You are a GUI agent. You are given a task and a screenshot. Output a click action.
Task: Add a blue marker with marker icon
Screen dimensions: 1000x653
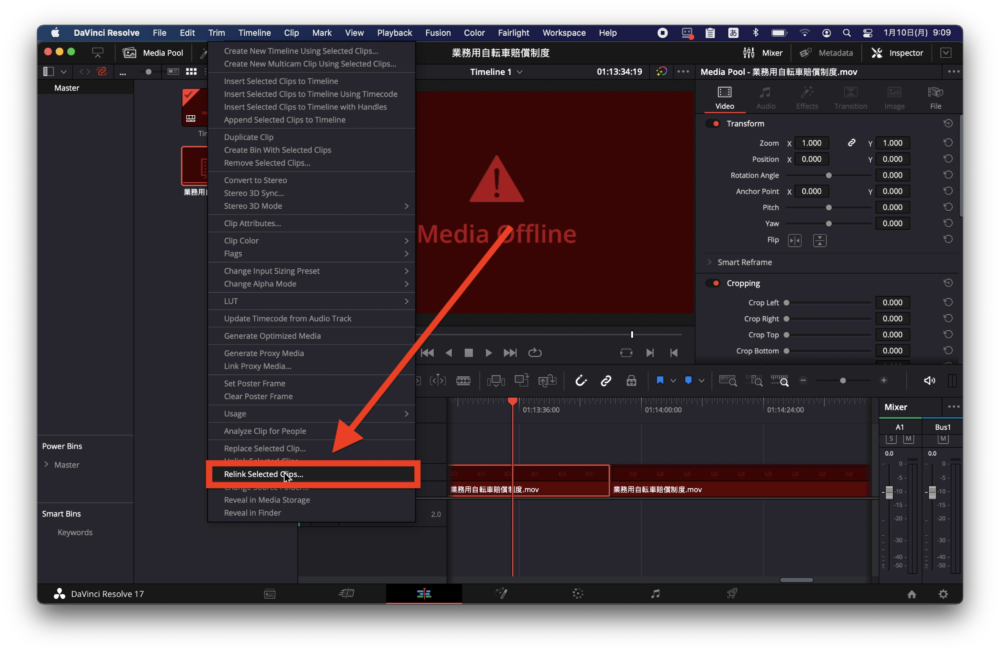point(688,381)
